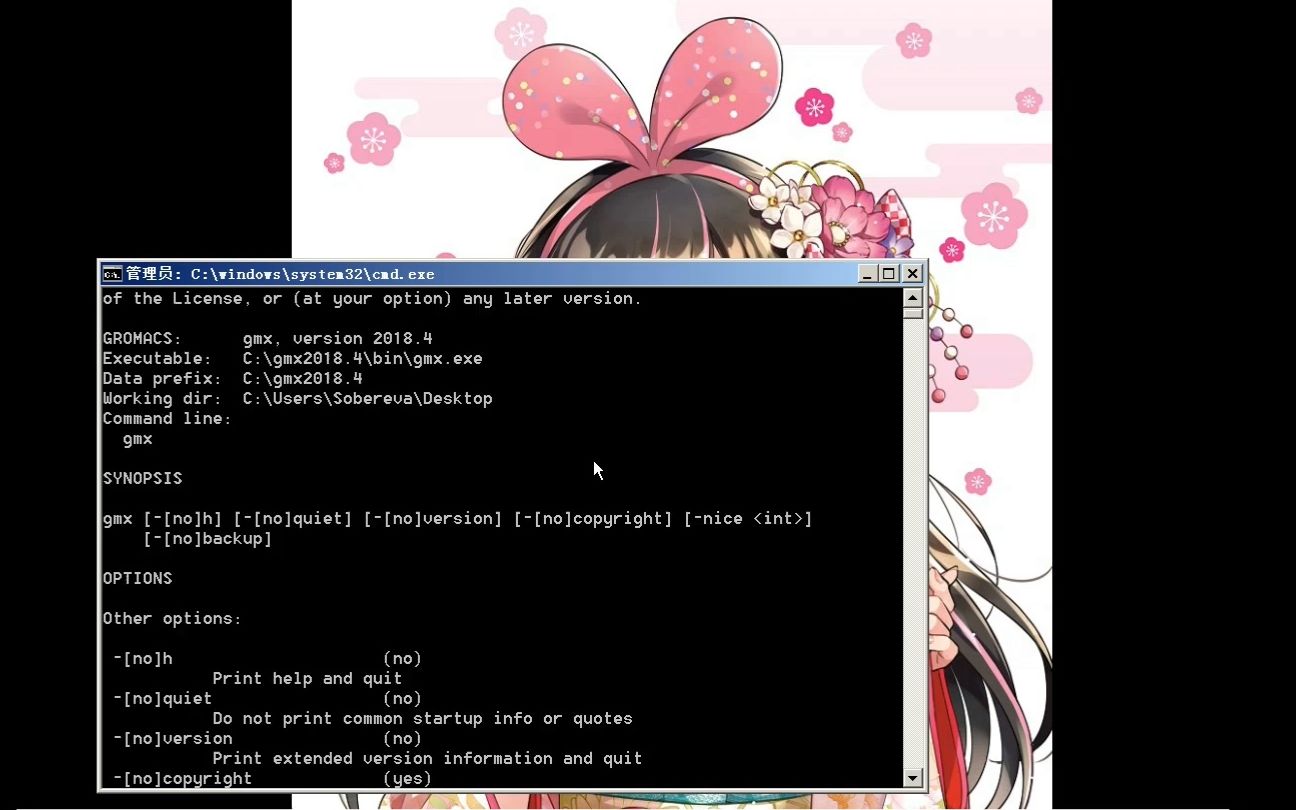Click the 'Command line:' label
The width and height of the screenshot is (1296, 810).
[x=167, y=419]
